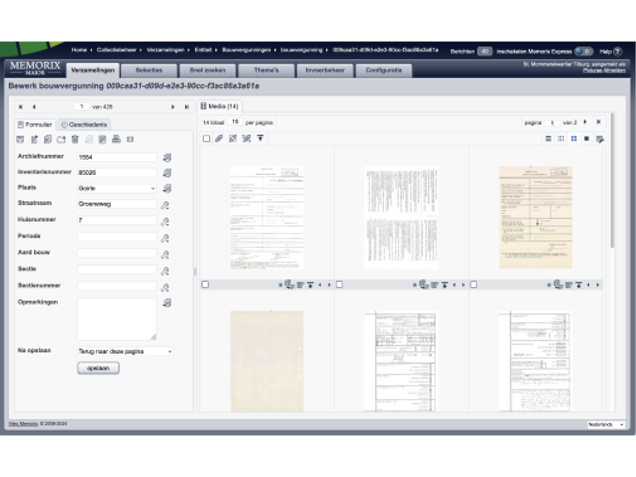The width and height of the screenshot is (636, 477).
Task: Click the lookup icon beside the Aard bouw field
Action: coord(165,255)
